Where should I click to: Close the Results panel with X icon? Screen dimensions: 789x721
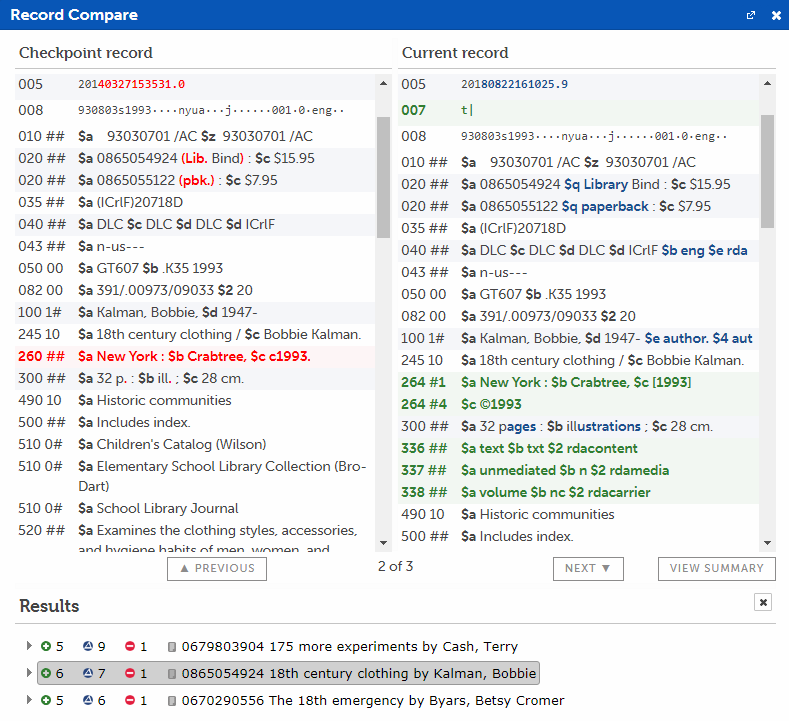[x=763, y=602]
